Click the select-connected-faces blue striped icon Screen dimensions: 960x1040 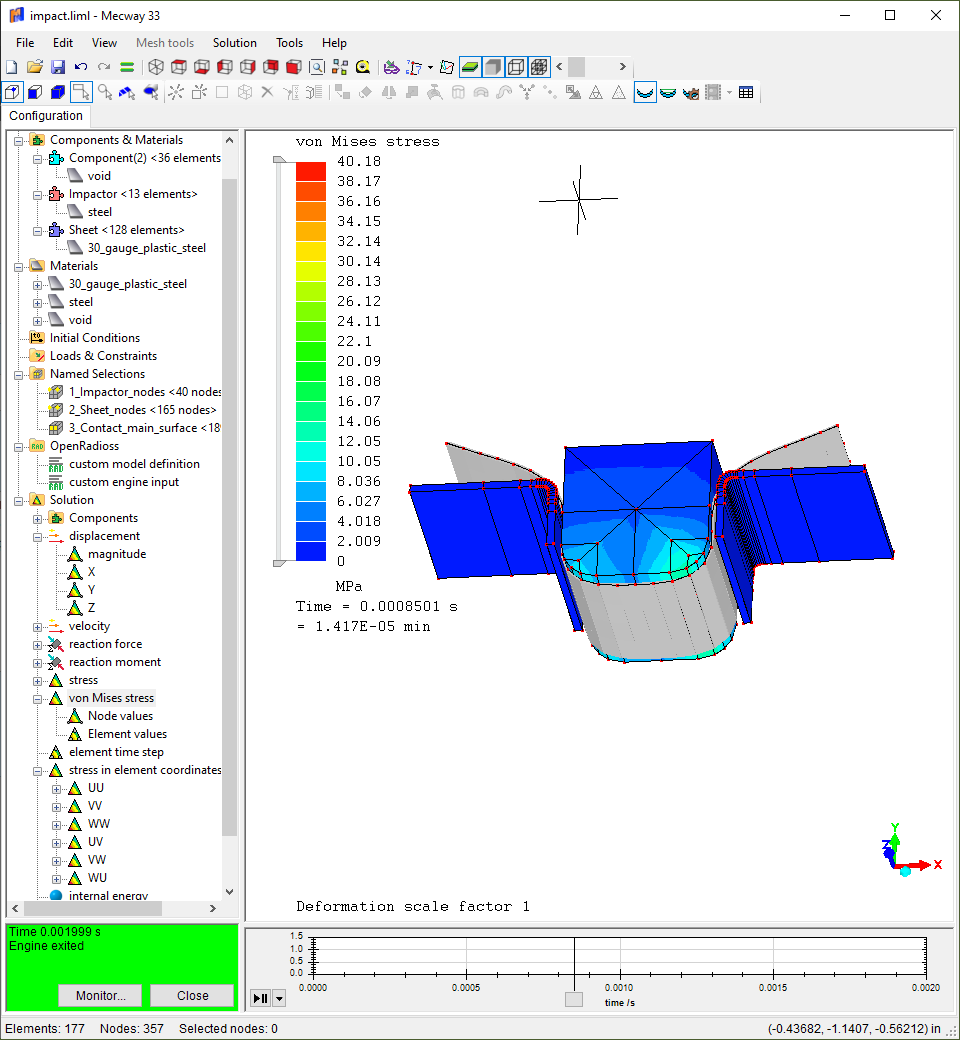[127, 92]
